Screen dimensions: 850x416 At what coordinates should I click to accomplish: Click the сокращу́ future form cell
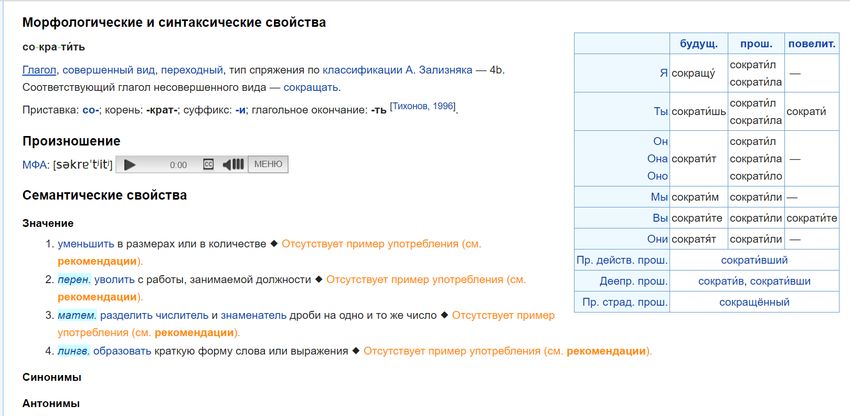click(x=697, y=73)
